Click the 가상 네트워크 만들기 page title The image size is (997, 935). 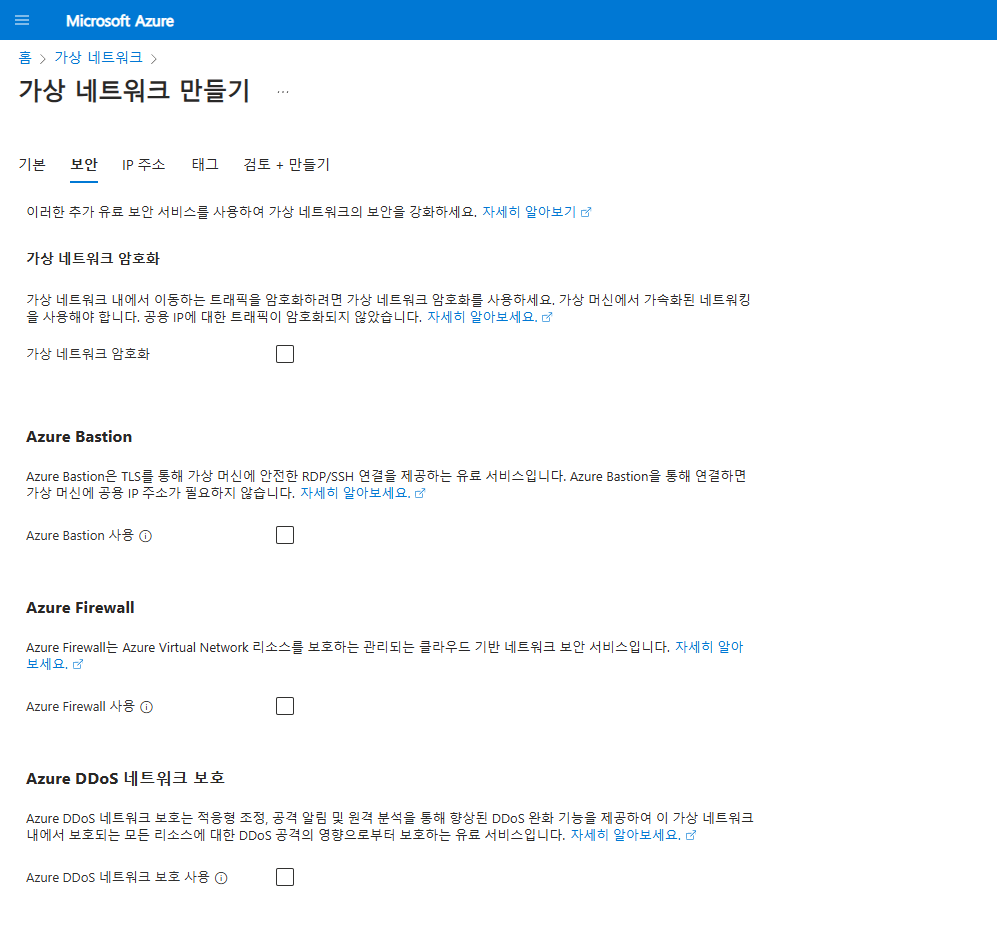(x=134, y=90)
